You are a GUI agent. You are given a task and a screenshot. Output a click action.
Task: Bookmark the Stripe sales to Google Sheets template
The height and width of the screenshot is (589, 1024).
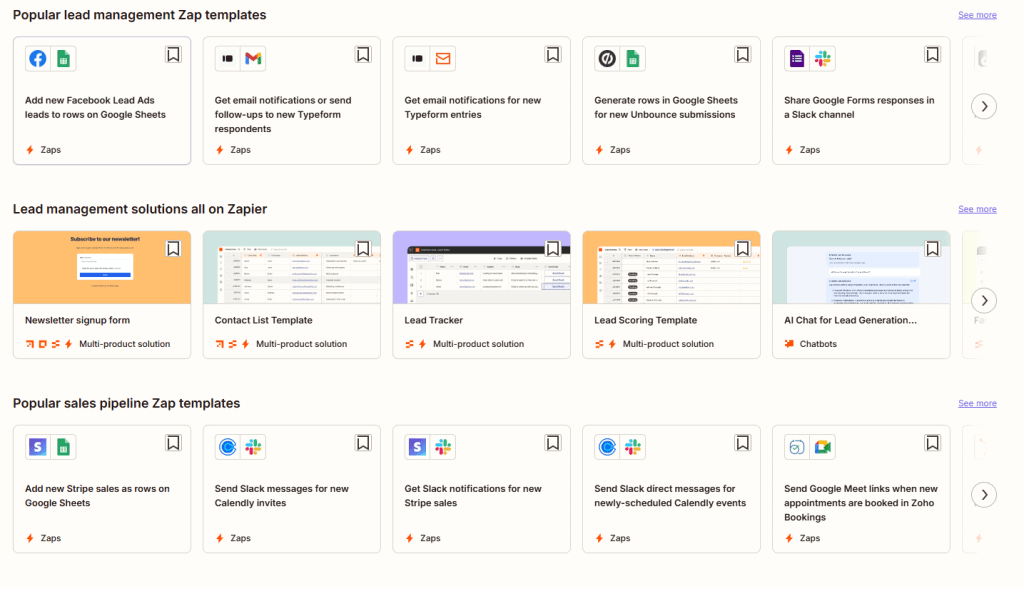click(173, 443)
